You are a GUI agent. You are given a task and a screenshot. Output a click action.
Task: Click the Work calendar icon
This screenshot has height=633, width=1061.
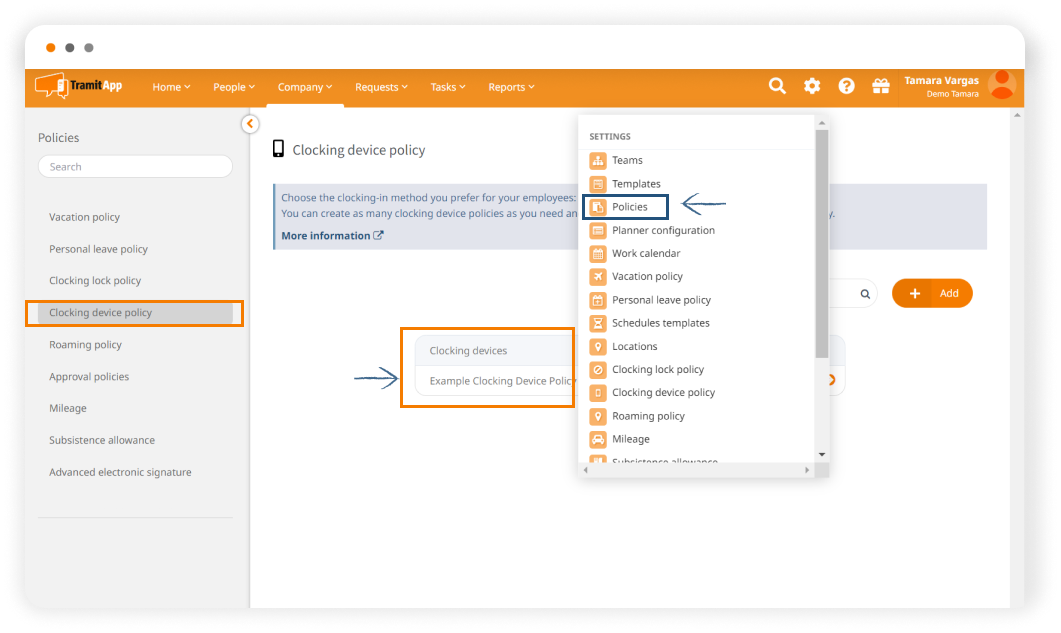click(598, 254)
